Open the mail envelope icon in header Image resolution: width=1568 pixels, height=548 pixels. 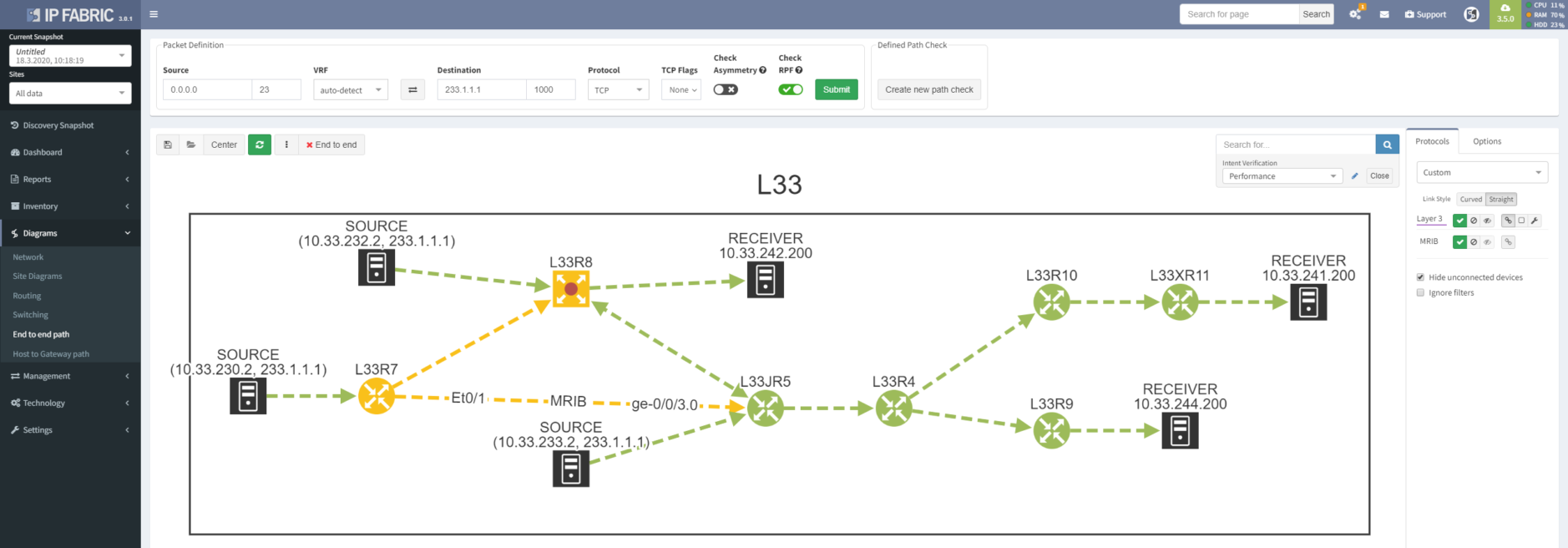(x=1384, y=14)
